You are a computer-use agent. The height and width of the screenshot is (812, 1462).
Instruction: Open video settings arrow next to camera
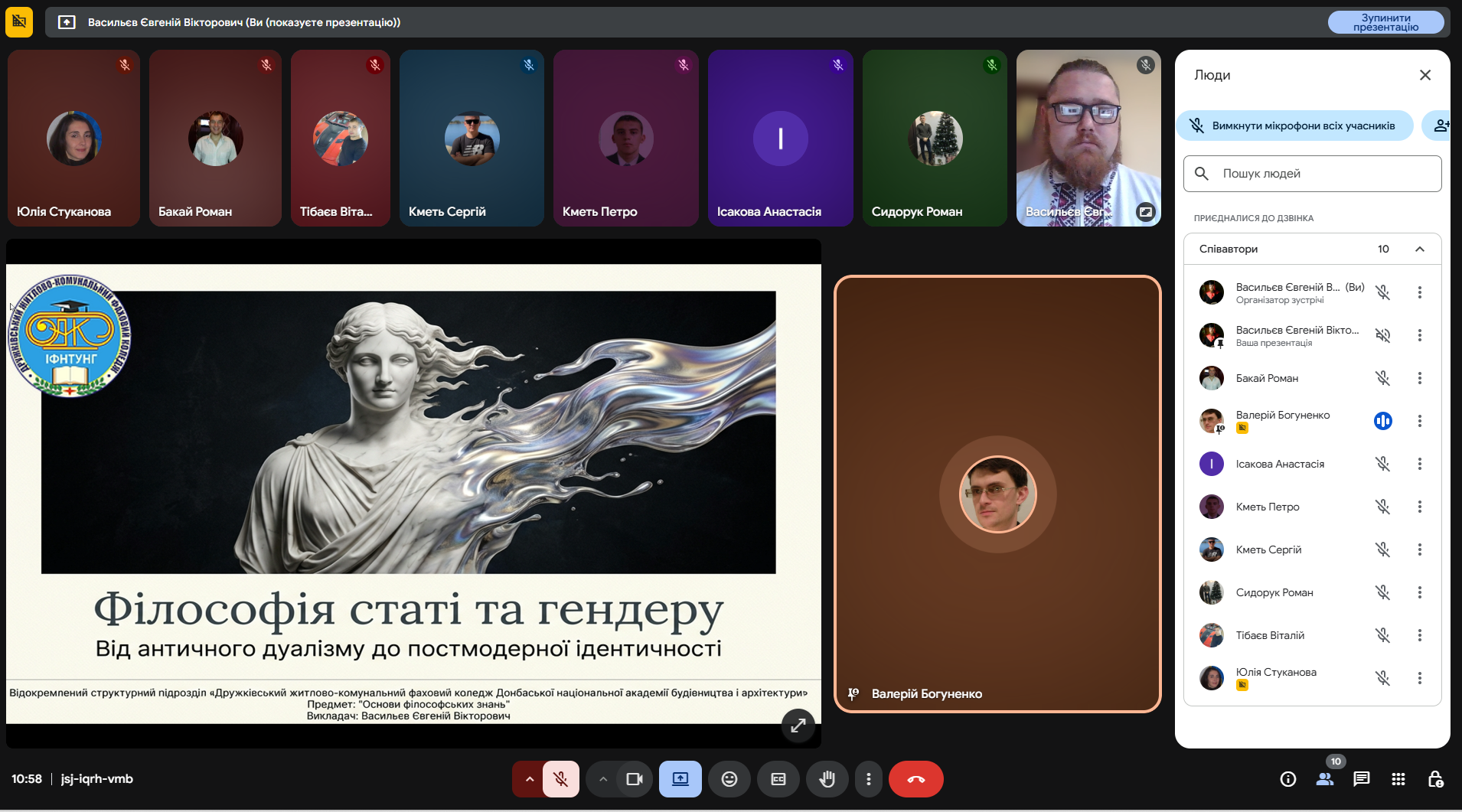pos(603,779)
